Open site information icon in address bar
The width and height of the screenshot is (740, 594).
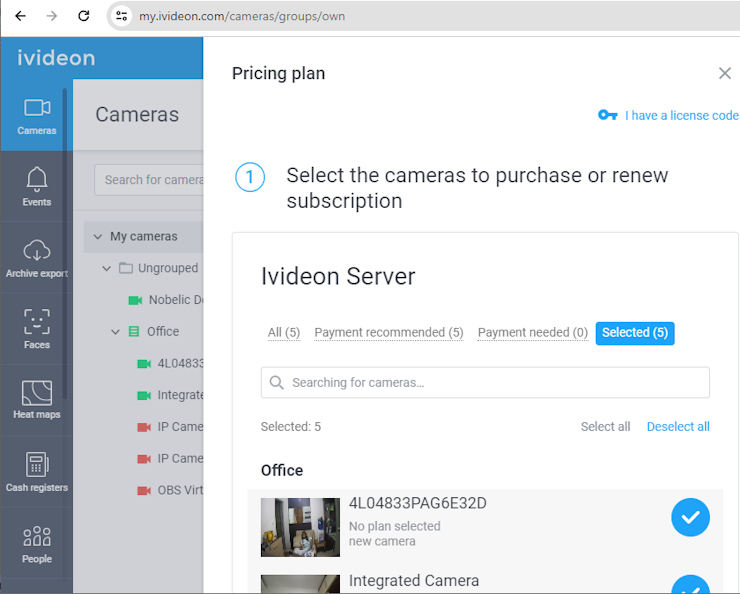[x=121, y=16]
